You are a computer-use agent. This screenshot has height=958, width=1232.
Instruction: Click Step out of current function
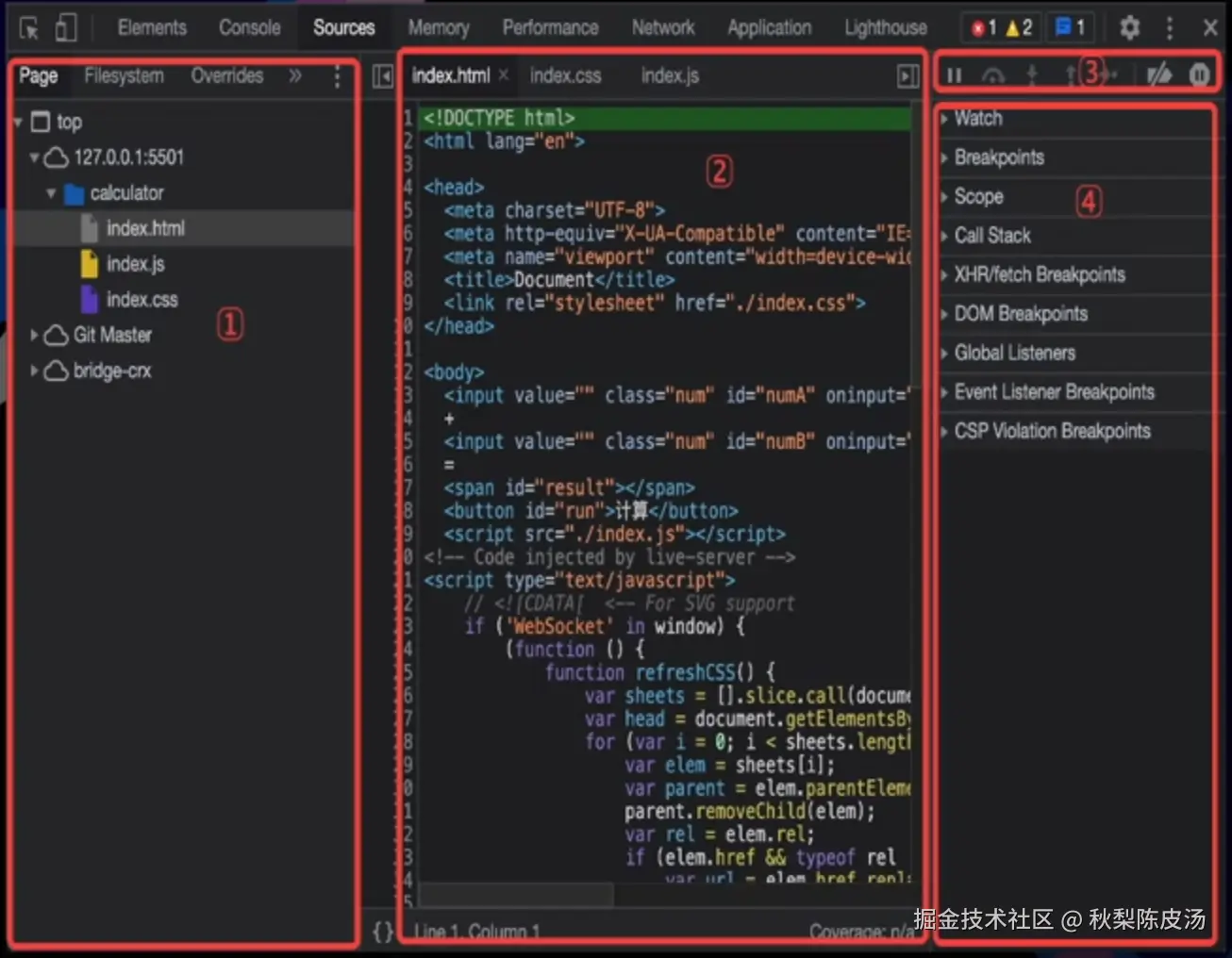[x=1070, y=74]
